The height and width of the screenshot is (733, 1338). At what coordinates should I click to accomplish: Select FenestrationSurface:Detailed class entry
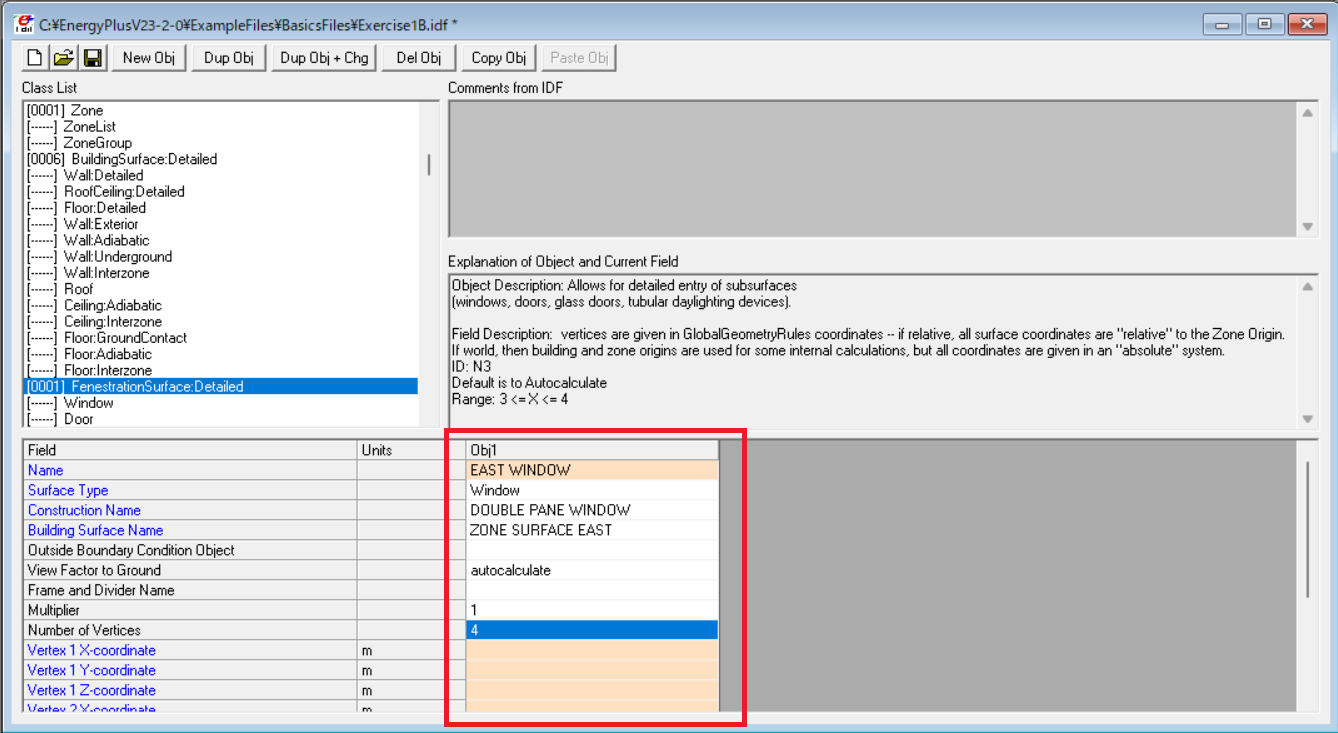click(x=221, y=386)
